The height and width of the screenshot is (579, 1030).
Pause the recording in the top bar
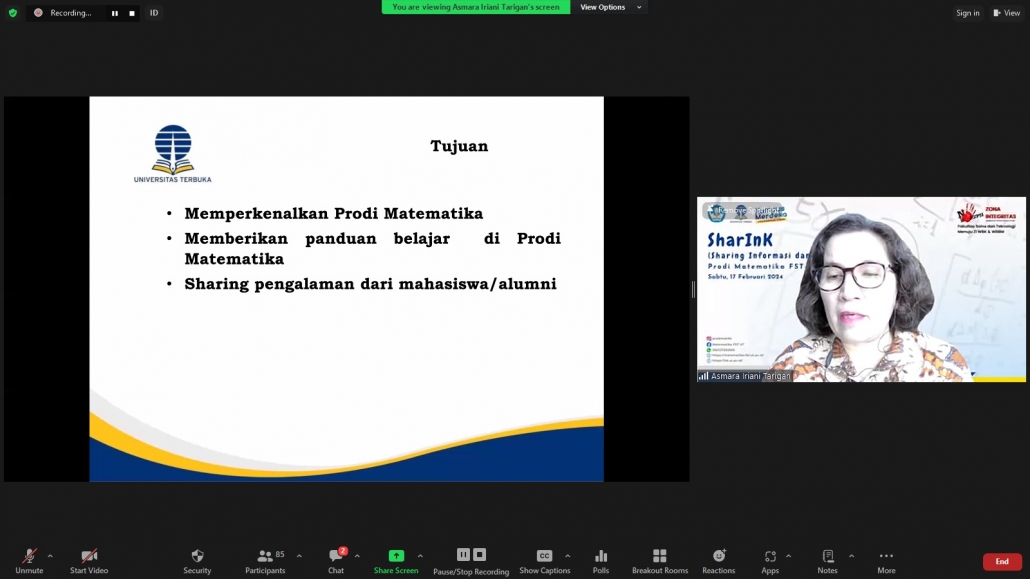(115, 13)
